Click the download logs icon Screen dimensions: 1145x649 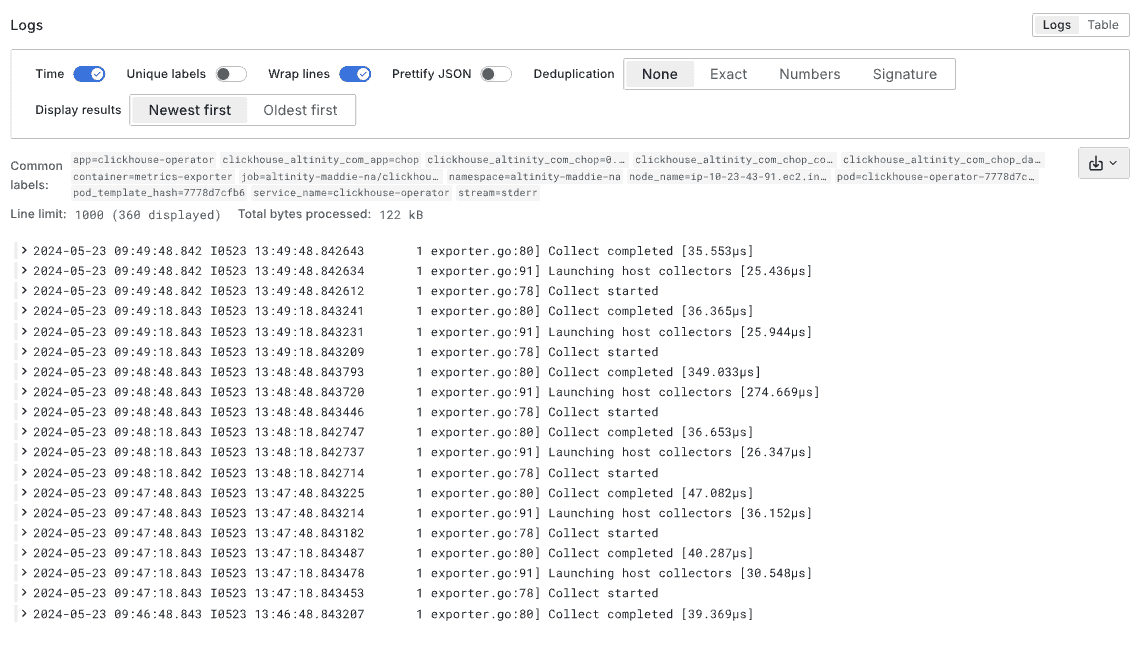point(1098,162)
